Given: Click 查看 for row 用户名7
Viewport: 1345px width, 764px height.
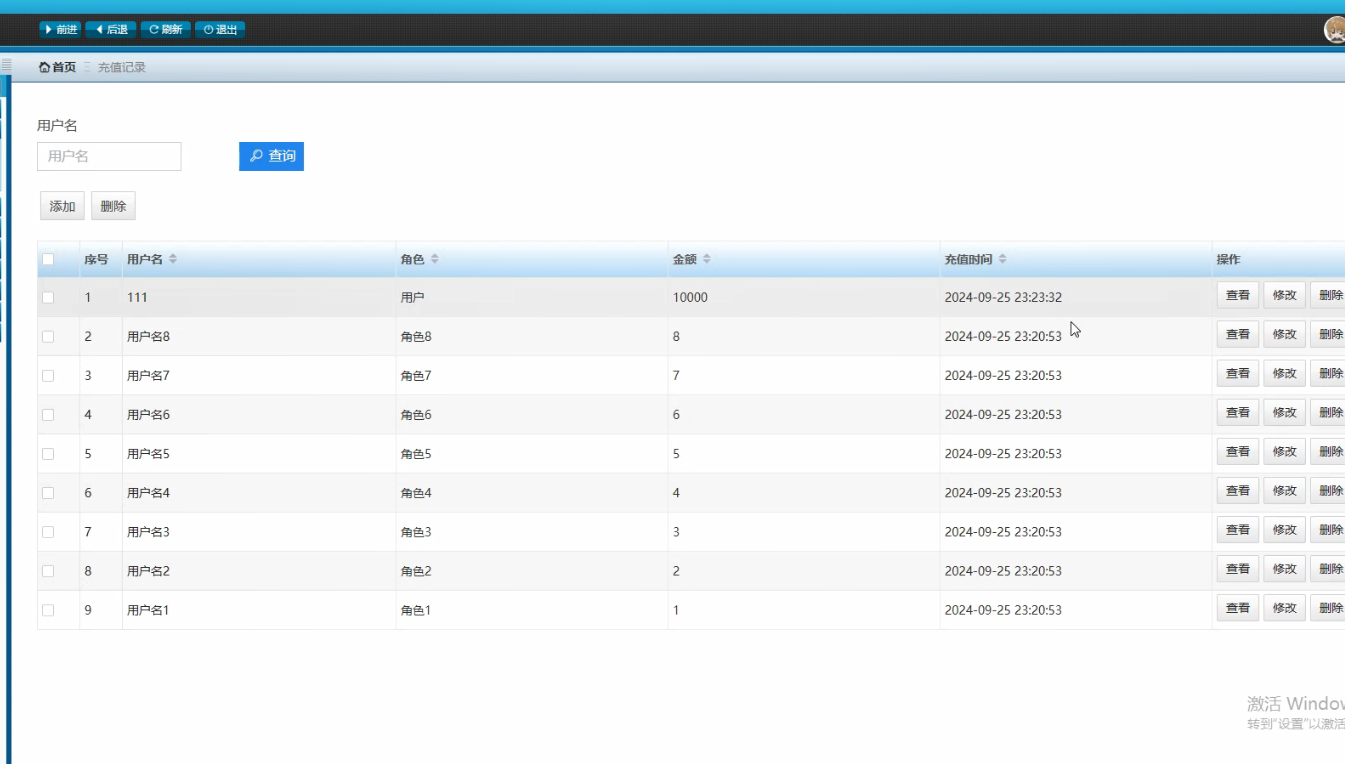Looking at the screenshot, I should (x=1238, y=373).
